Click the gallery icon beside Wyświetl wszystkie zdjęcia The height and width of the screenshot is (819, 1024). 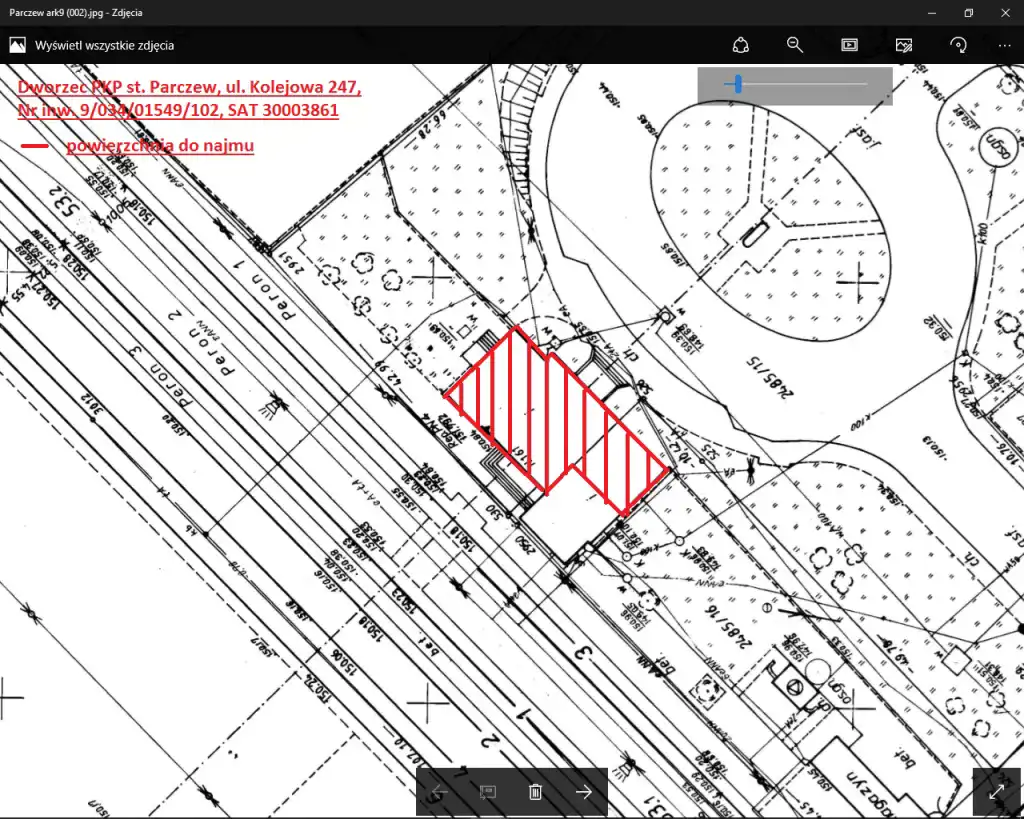18,45
